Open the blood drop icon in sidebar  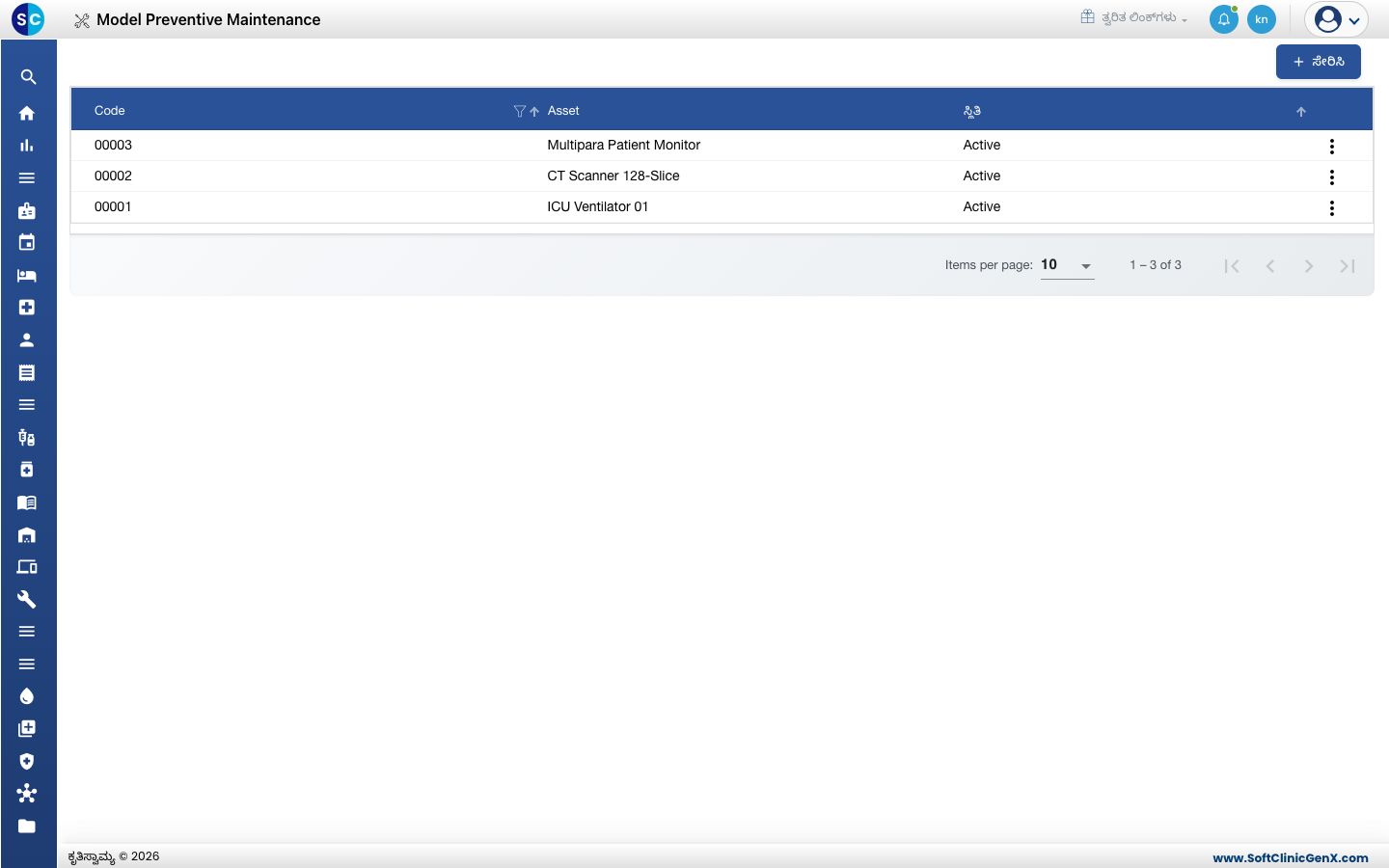[x=27, y=696]
